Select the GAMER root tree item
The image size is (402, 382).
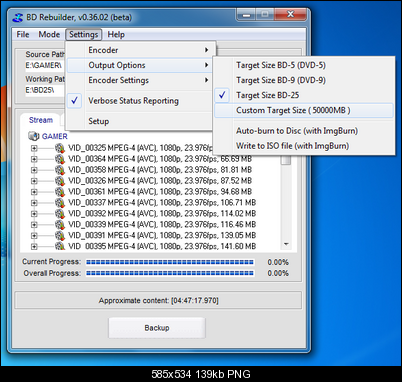pos(54,136)
